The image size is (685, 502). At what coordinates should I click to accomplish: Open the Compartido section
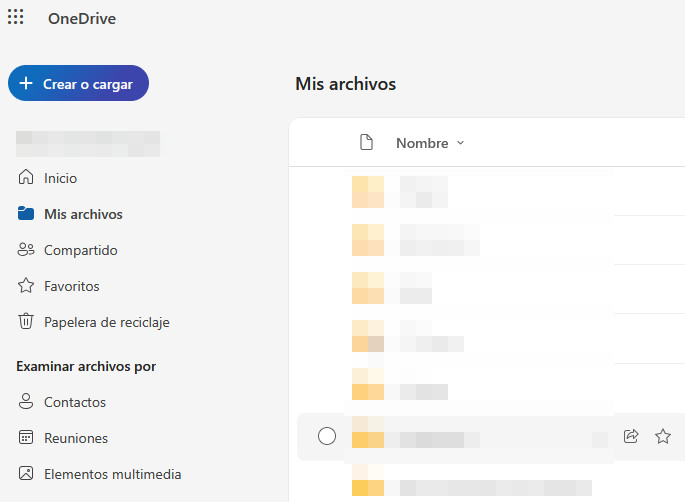80,250
